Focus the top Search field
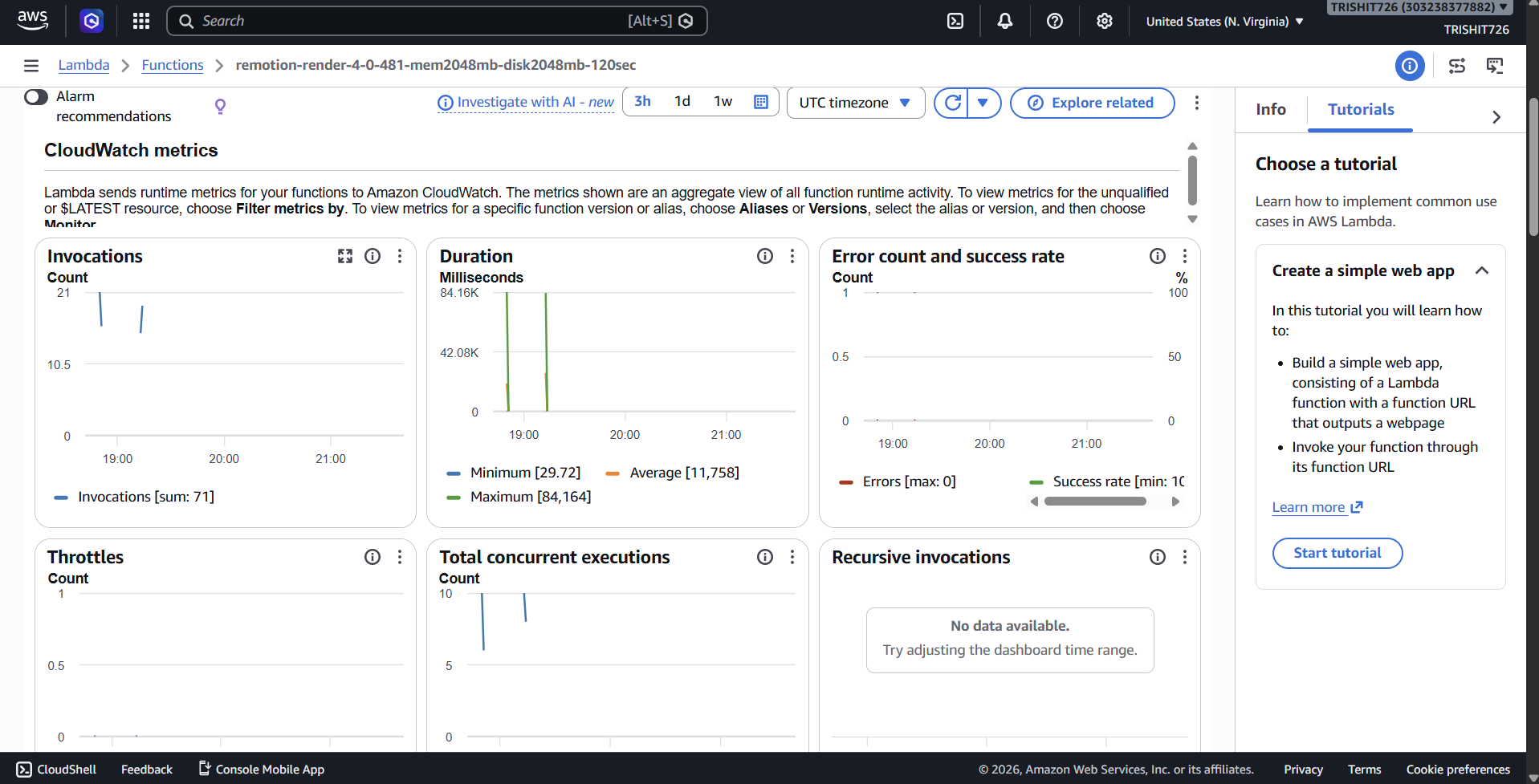The height and width of the screenshot is (784, 1539). tap(437, 21)
